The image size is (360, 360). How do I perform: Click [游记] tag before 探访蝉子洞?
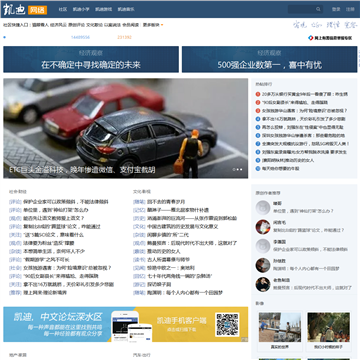(x=139, y=284)
